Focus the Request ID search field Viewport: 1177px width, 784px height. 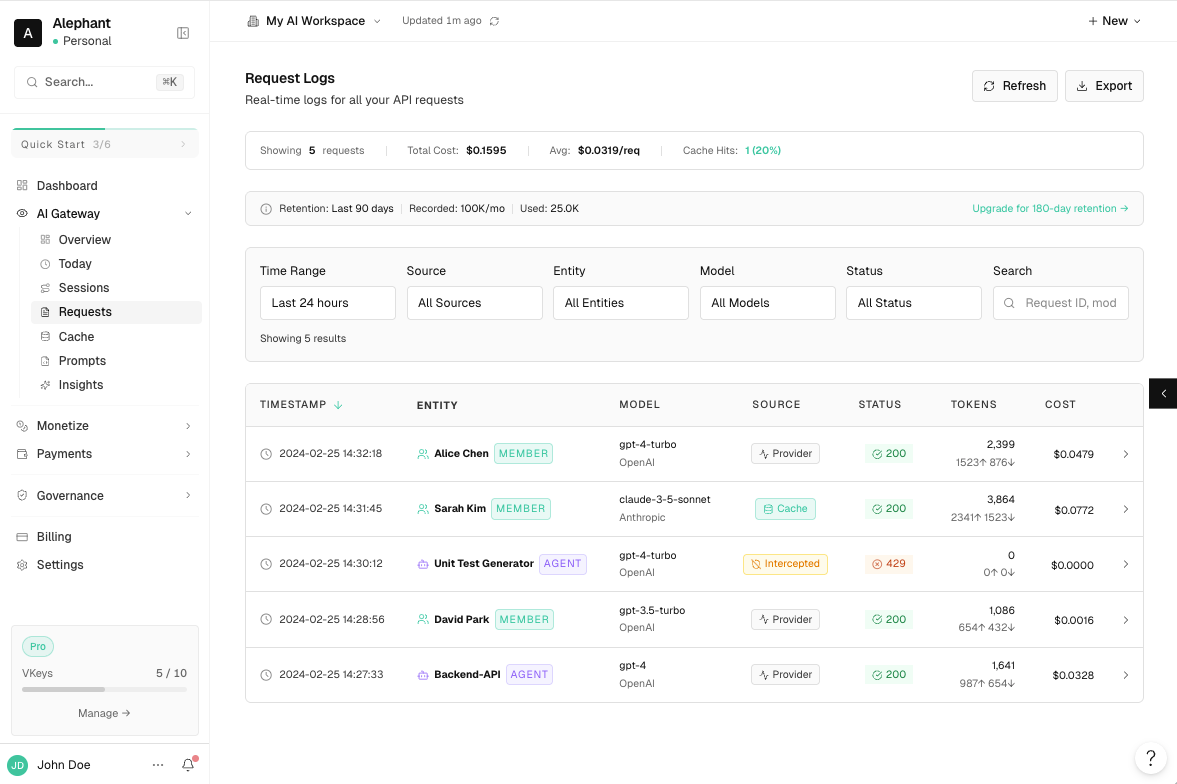point(1060,303)
